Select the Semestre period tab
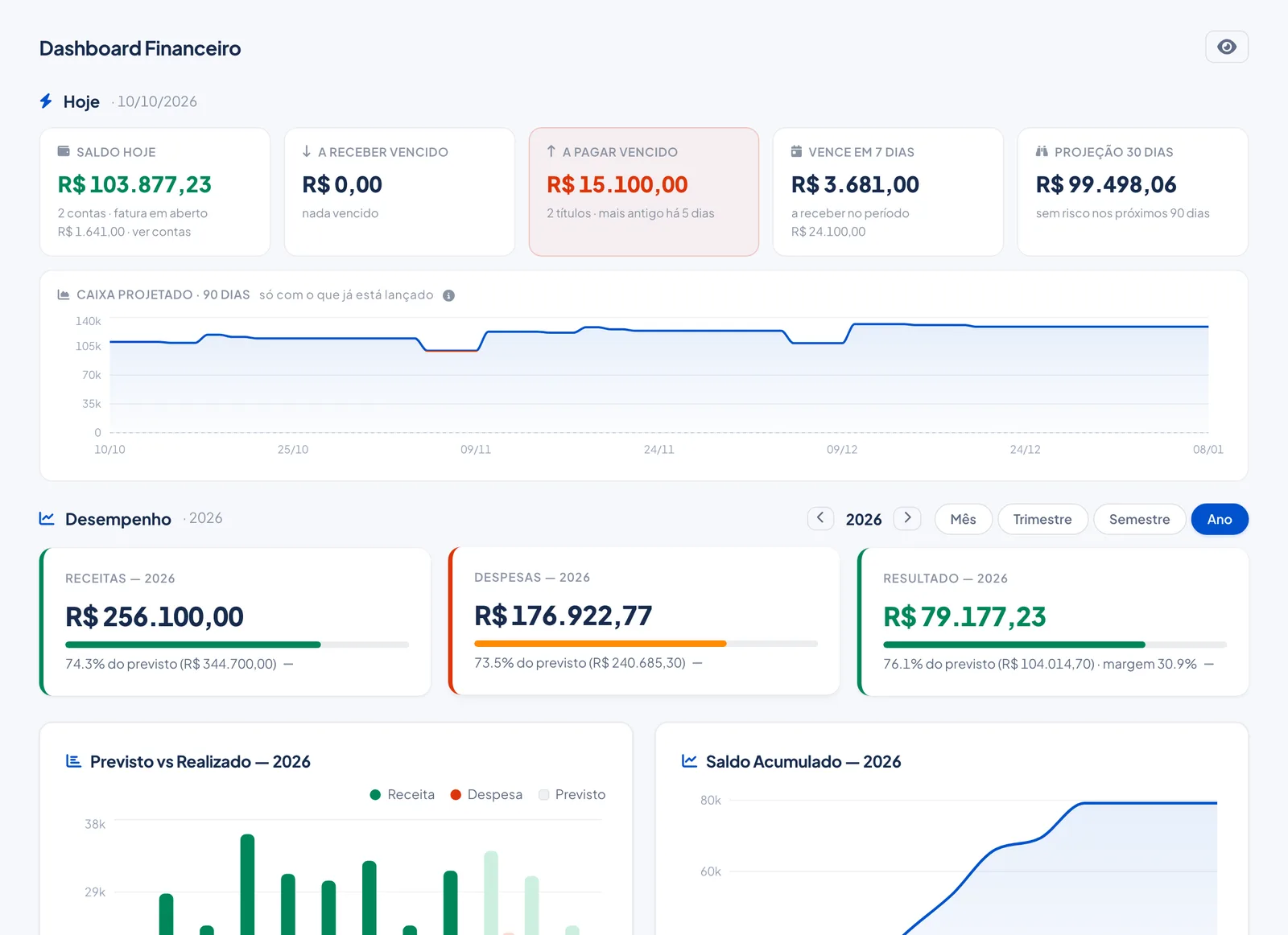 [1139, 519]
